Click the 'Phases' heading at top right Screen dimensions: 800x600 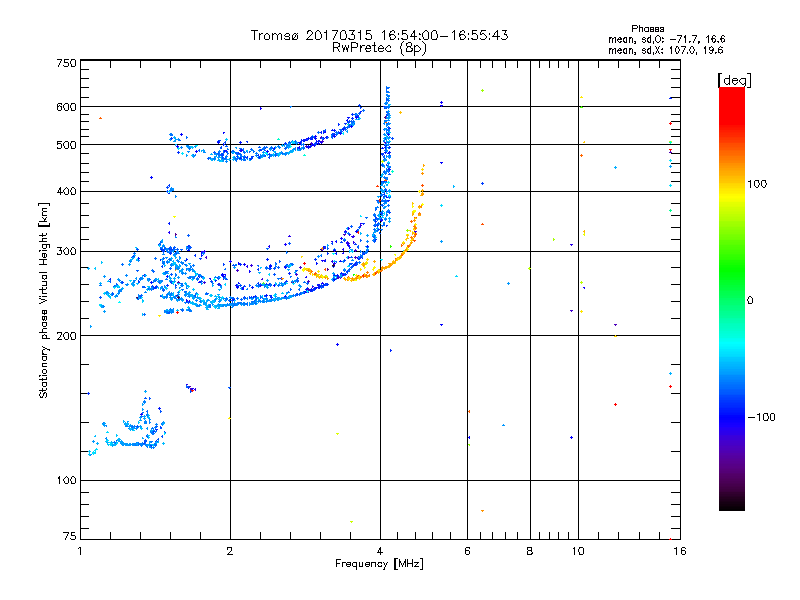click(647, 29)
